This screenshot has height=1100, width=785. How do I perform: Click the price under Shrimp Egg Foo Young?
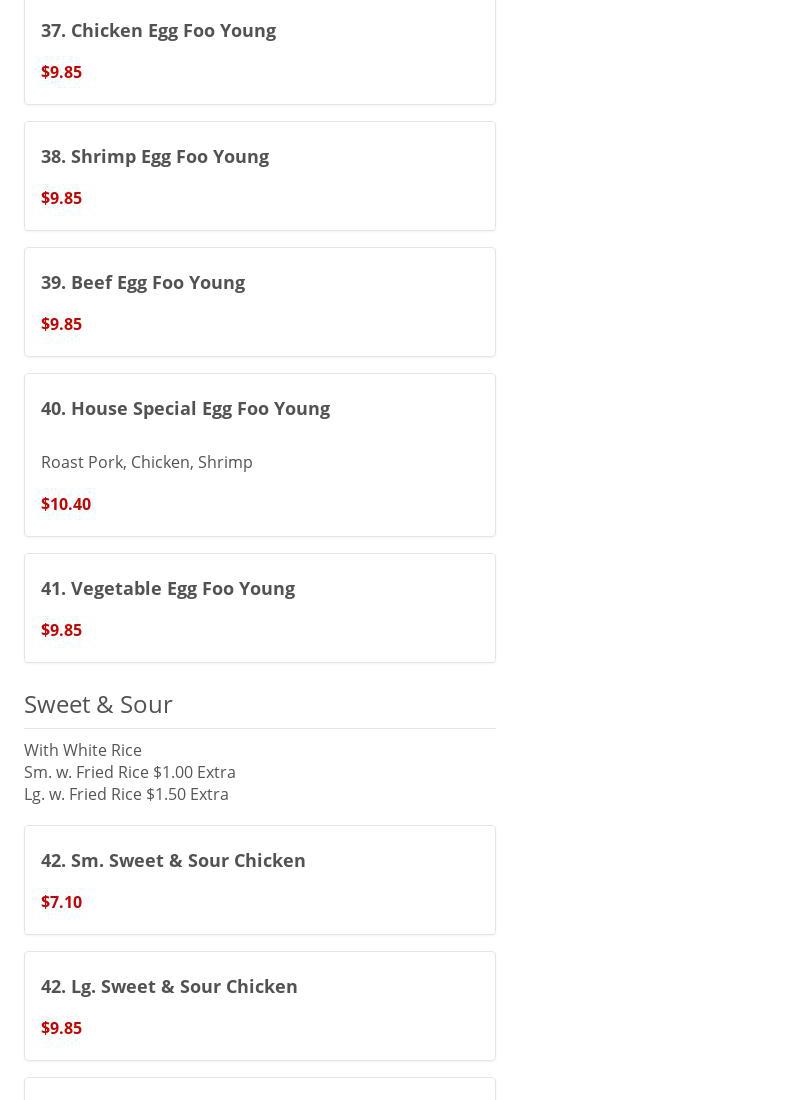[x=61, y=198]
